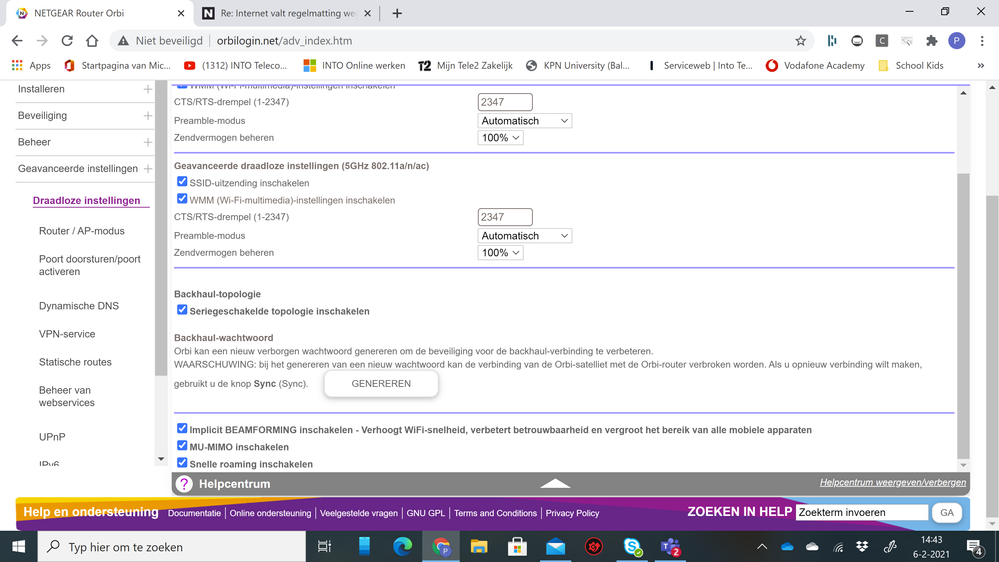Open notification center icon
The image size is (999, 562).
pyautogui.click(x=974, y=547)
